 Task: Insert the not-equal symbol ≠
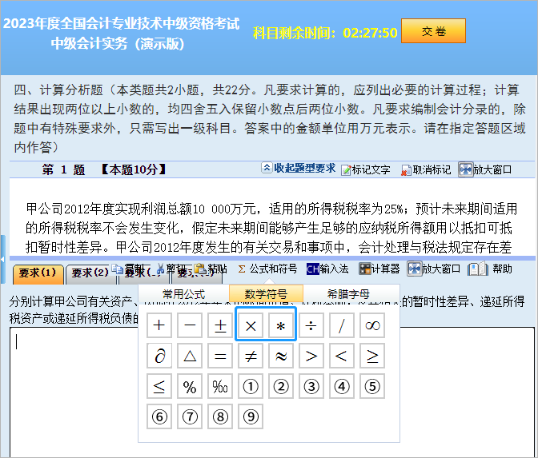[x=250, y=356]
